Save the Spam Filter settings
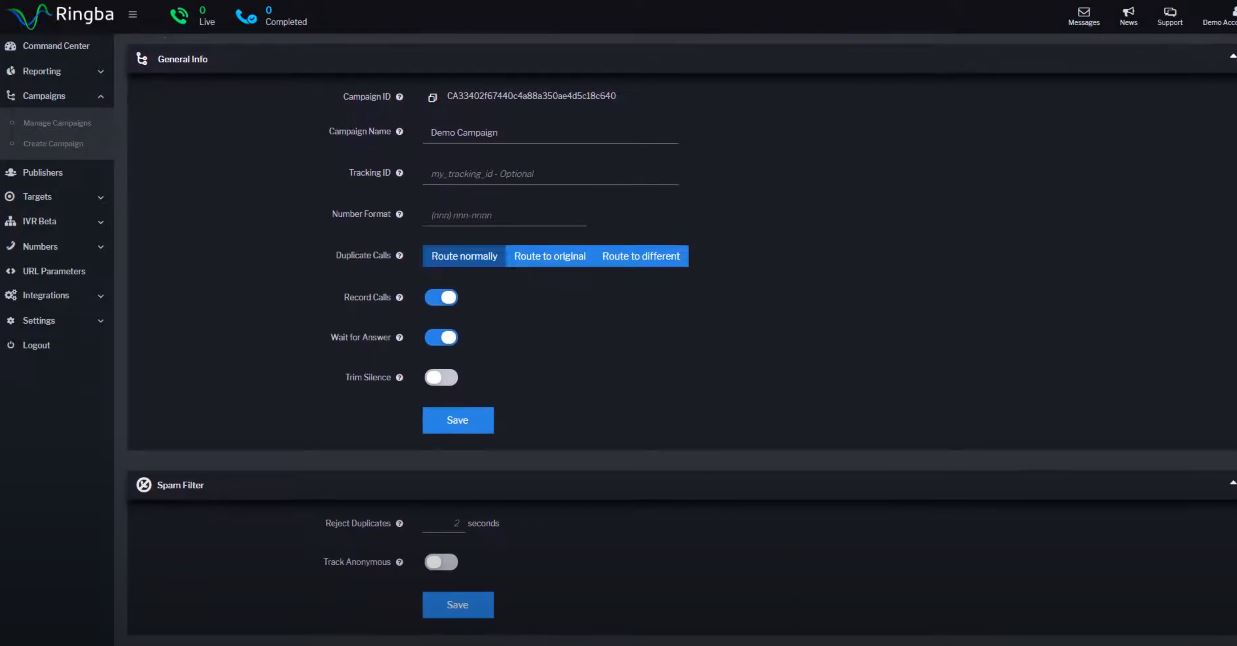The image size is (1237, 646). click(x=458, y=605)
